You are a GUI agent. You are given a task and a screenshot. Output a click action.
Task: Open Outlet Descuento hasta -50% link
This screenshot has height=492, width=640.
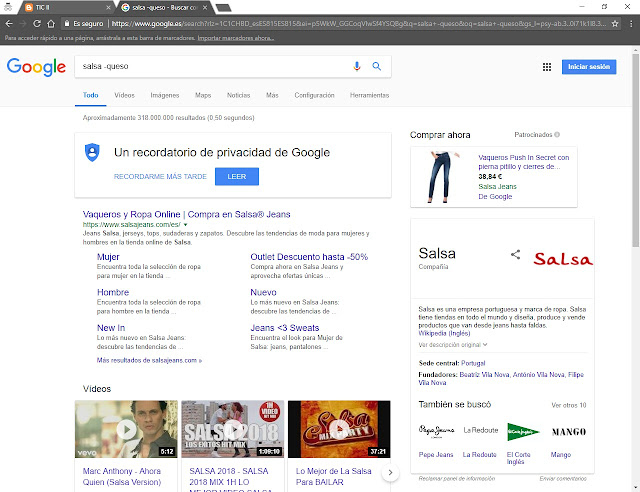pos(309,257)
